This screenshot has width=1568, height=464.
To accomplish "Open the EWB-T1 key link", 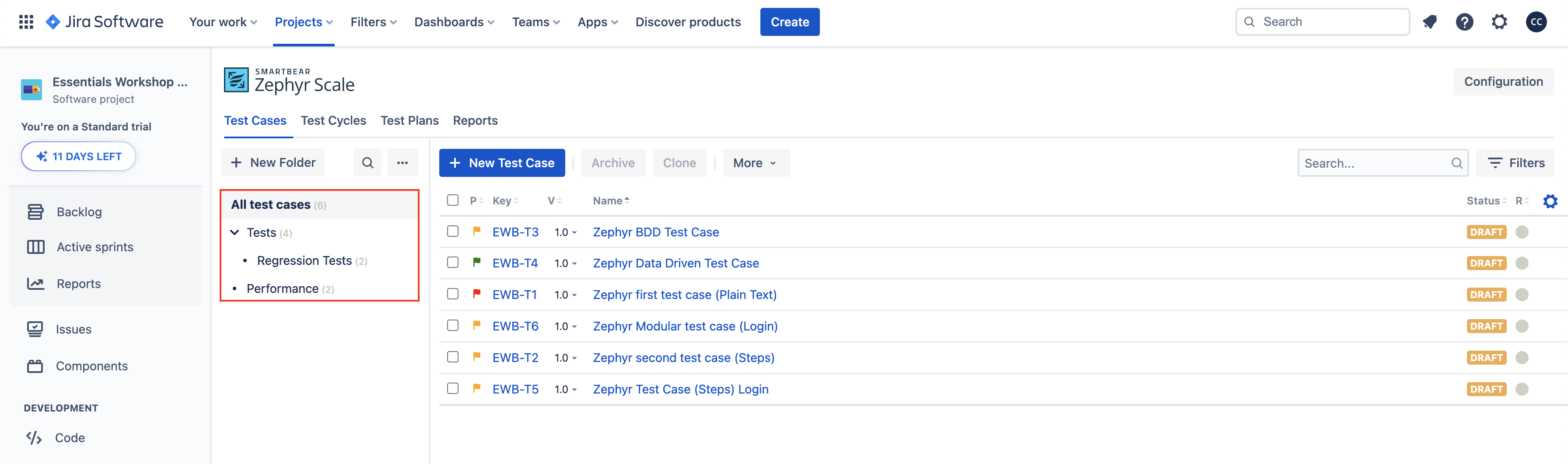I will click(x=514, y=295).
